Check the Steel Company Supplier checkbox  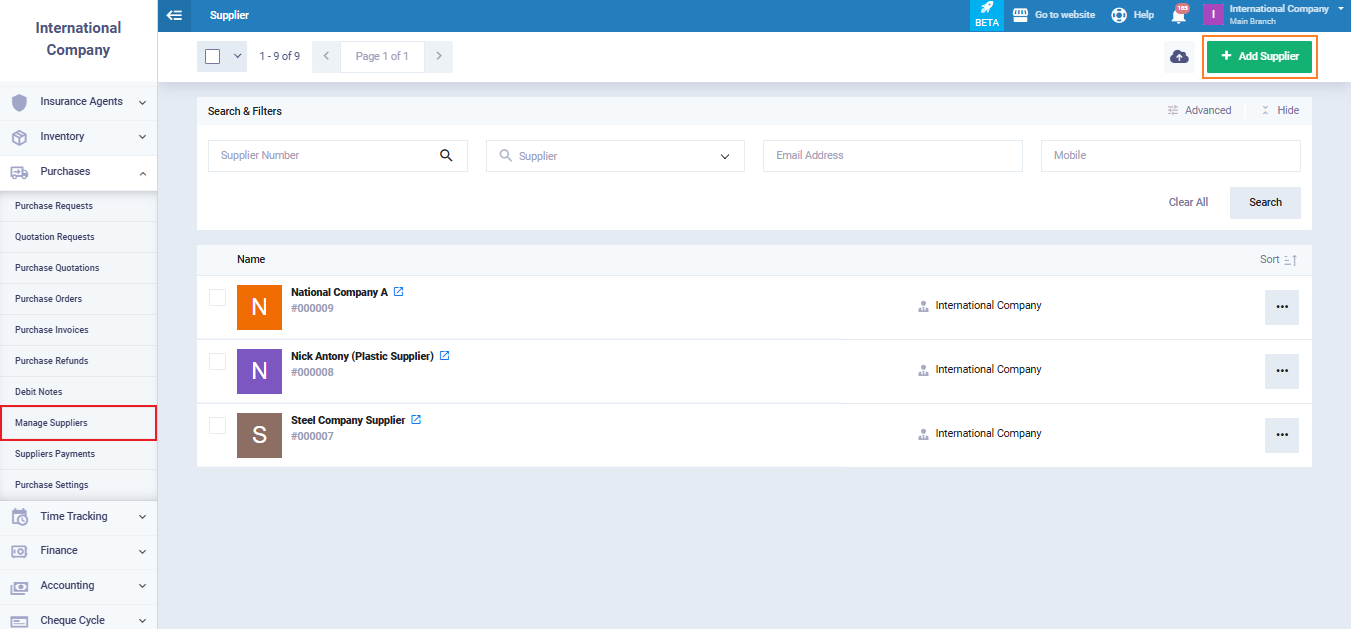pyautogui.click(x=217, y=425)
